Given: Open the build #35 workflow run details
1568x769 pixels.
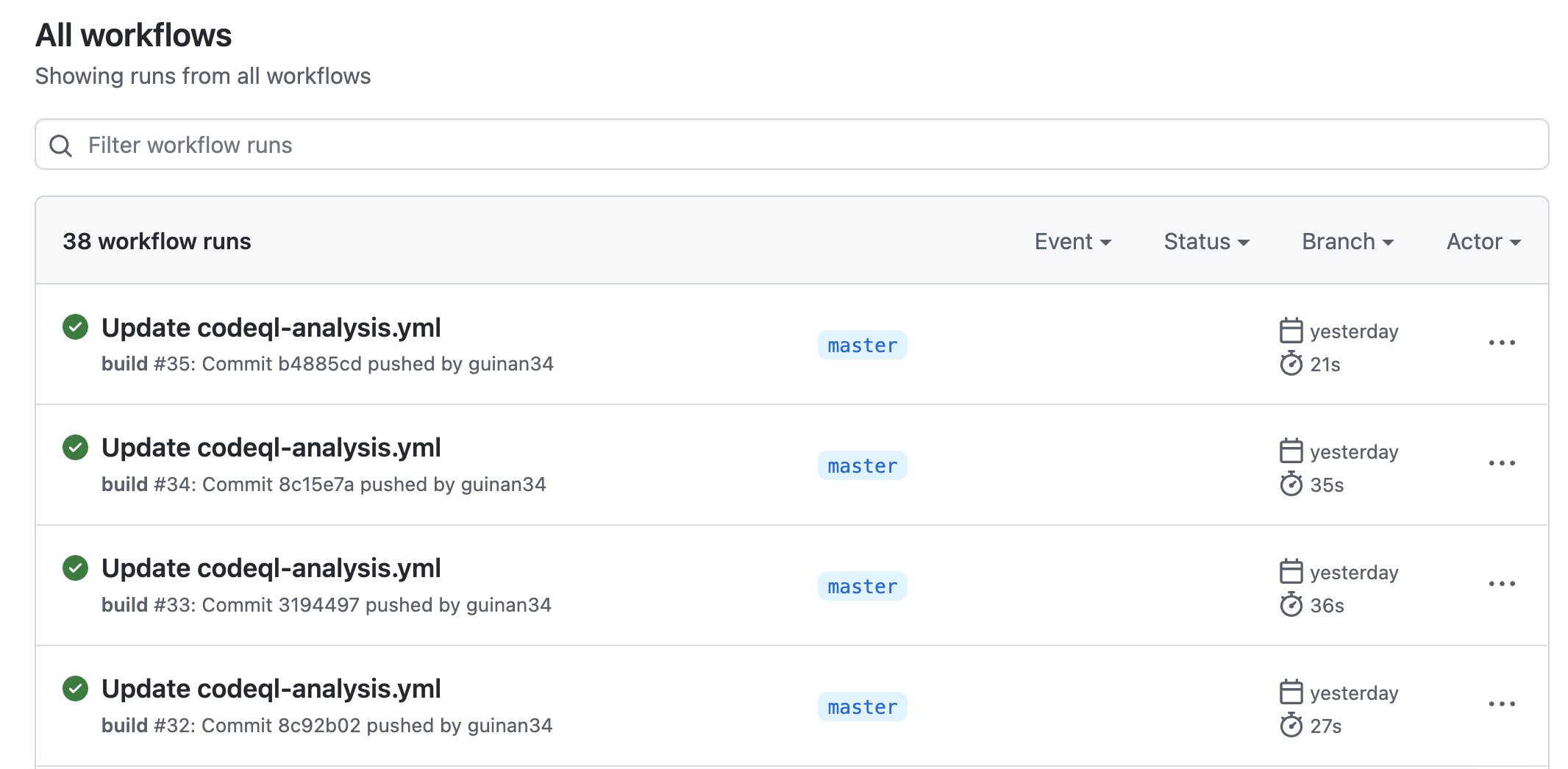Looking at the screenshot, I should pos(272,327).
